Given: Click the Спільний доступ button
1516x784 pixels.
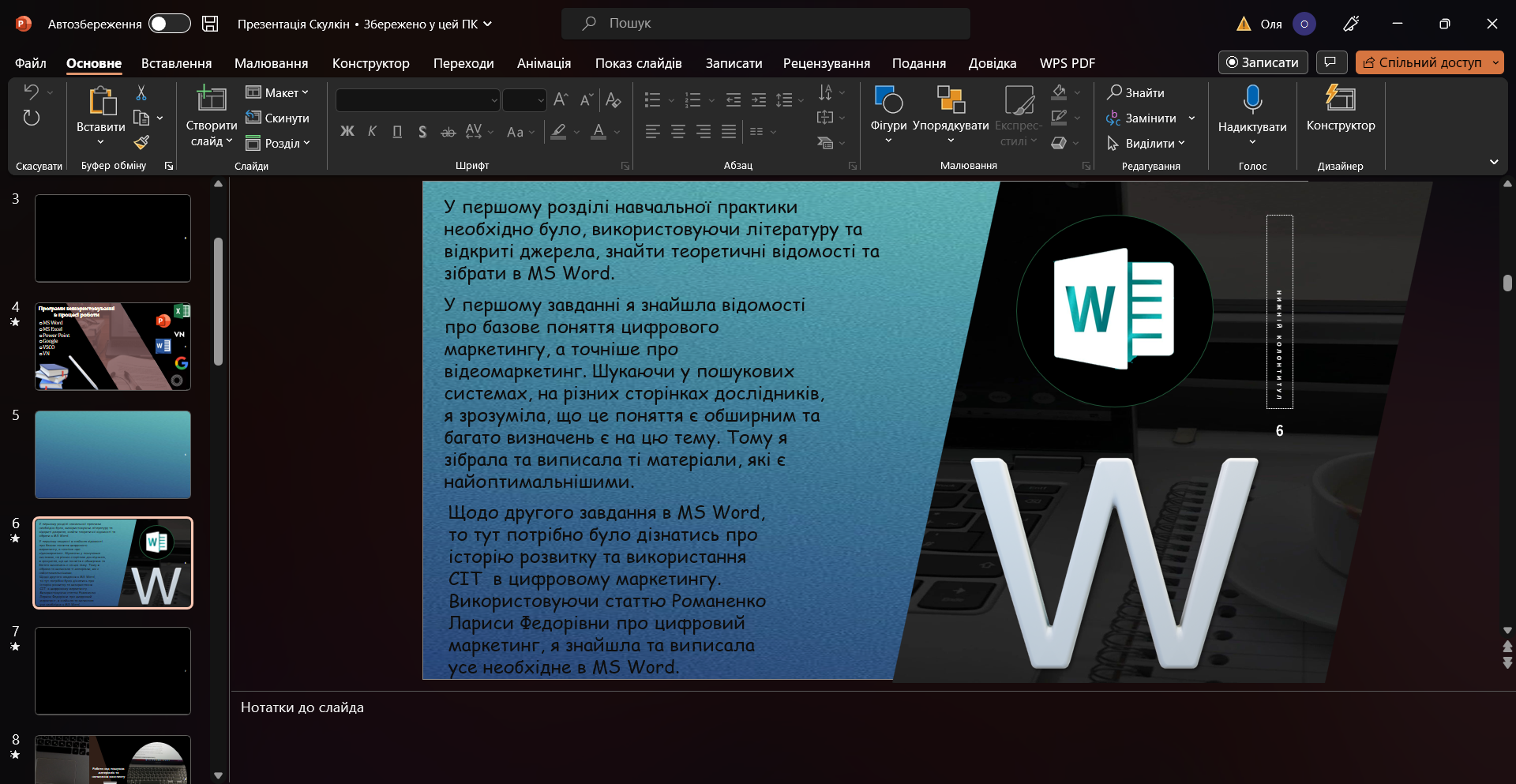Looking at the screenshot, I should tap(1429, 62).
